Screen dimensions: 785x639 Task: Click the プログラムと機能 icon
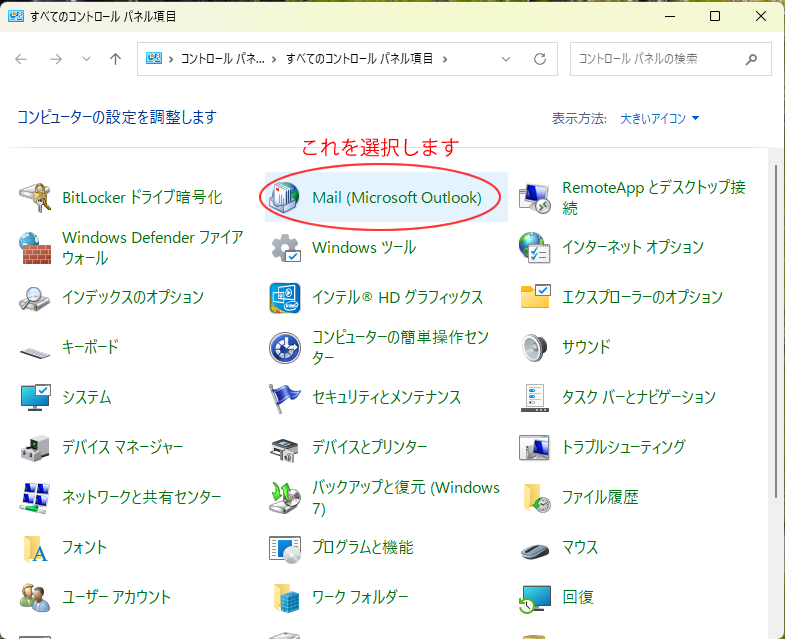(286, 547)
